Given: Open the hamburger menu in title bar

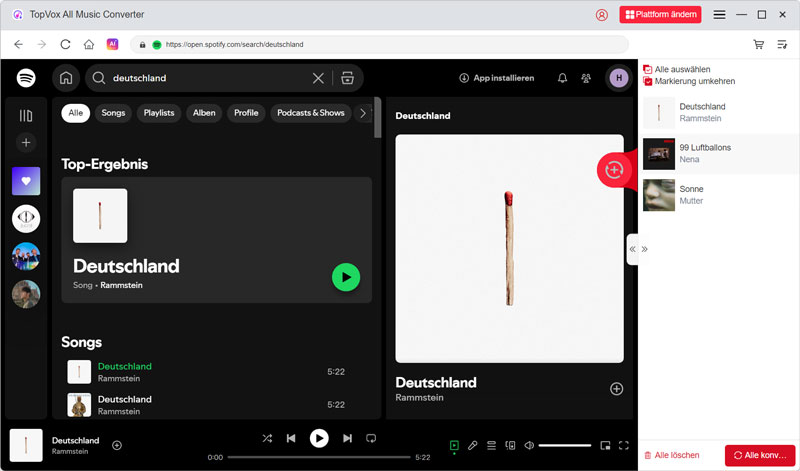Looking at the screenshot, I should pyautogui.click(x=720, y=15).
